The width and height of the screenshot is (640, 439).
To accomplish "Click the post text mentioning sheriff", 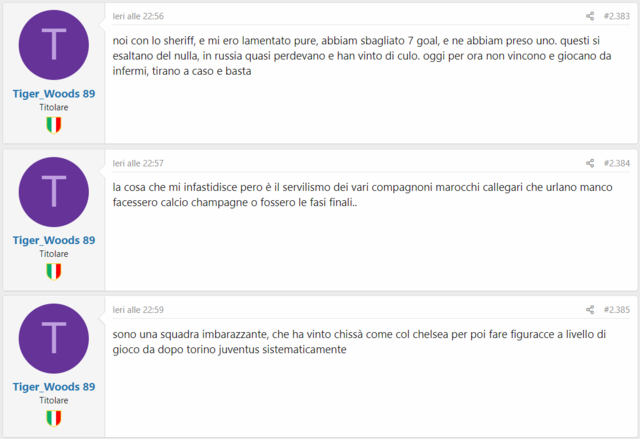I will coord(362,56).
